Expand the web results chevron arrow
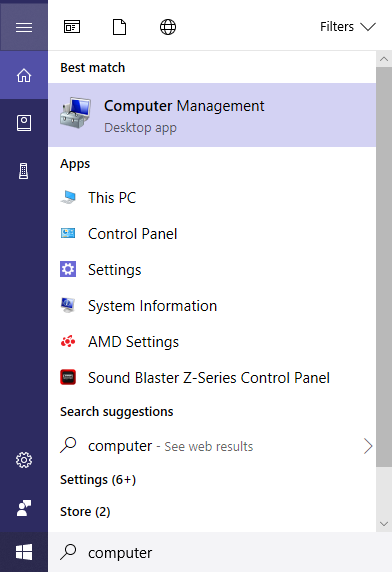The height and width of the screenshot is (572, 392). tap(368, 446)
